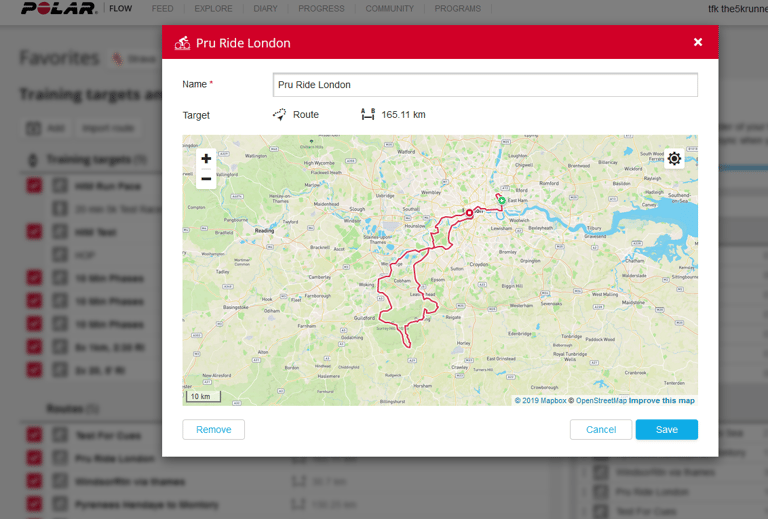Click the 10 km map scale label
Screen dimensions: 768x519
coord(203,396)
